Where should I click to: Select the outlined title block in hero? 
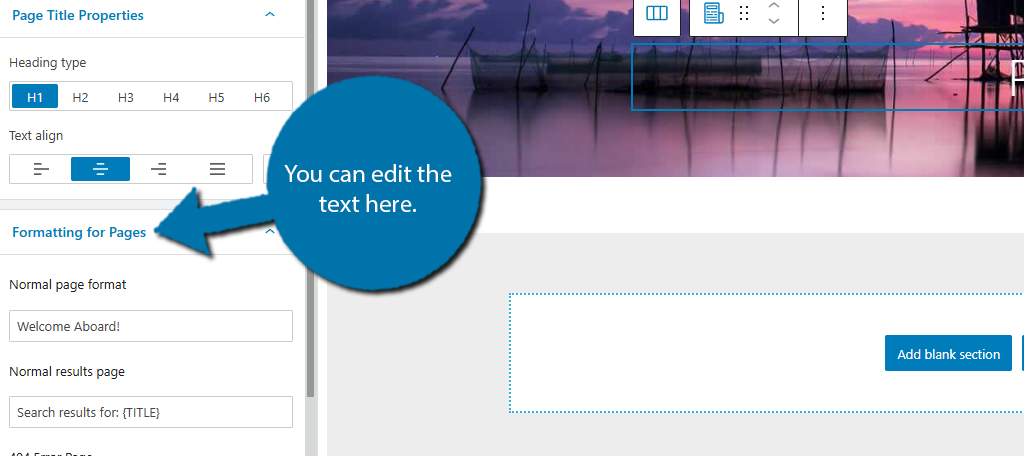pyautogui.click(x=827, y=77)
